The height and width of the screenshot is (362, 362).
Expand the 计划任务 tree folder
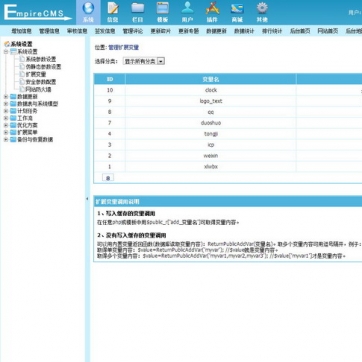[x=6, y=111]
